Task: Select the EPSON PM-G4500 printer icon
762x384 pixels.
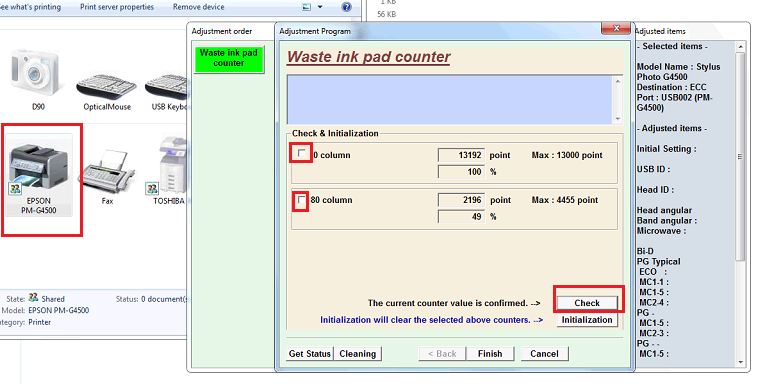Action: click(39, 175)
